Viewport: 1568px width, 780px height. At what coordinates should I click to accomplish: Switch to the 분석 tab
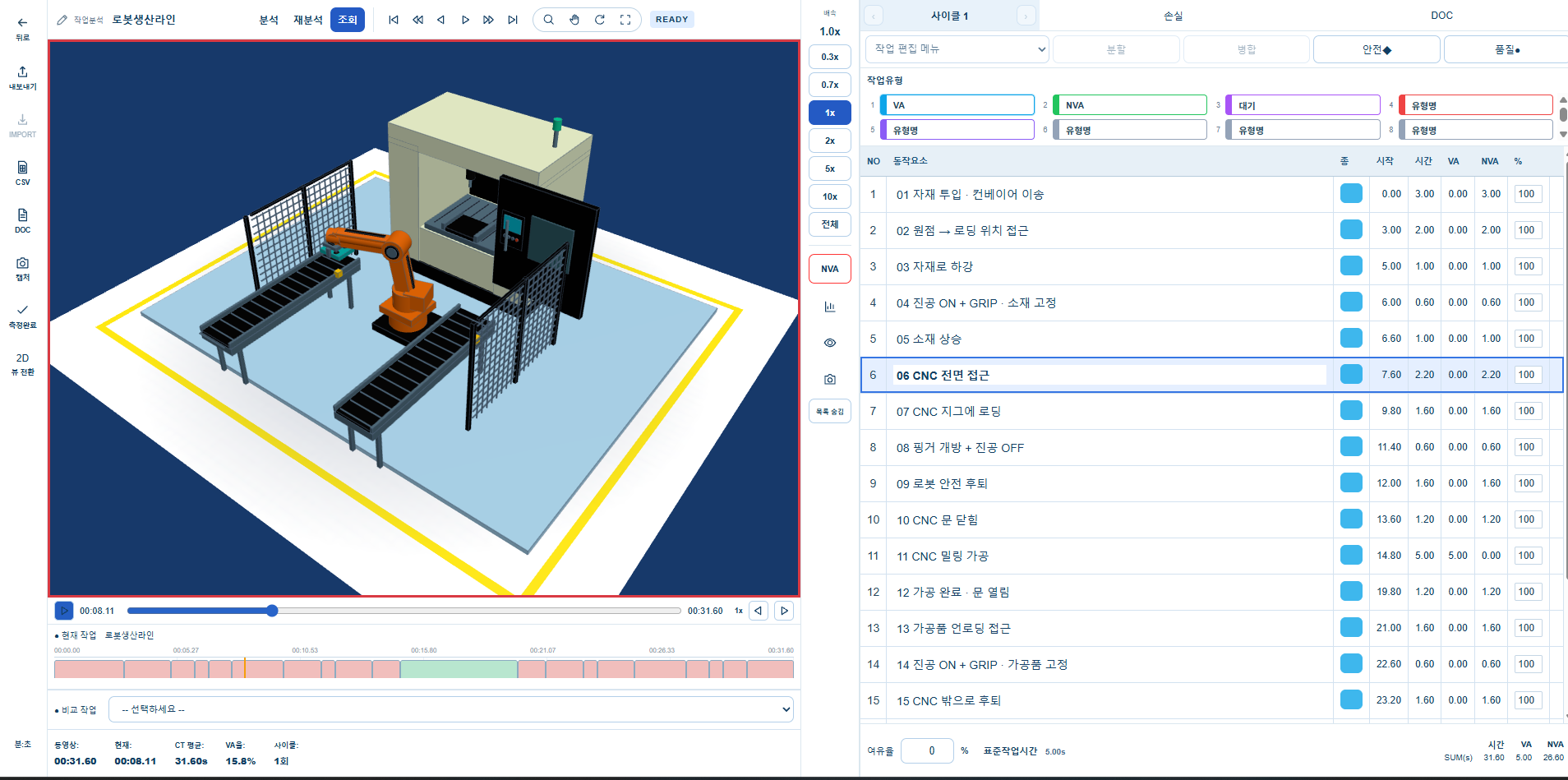pyautogui.click(x=269, y=20)
